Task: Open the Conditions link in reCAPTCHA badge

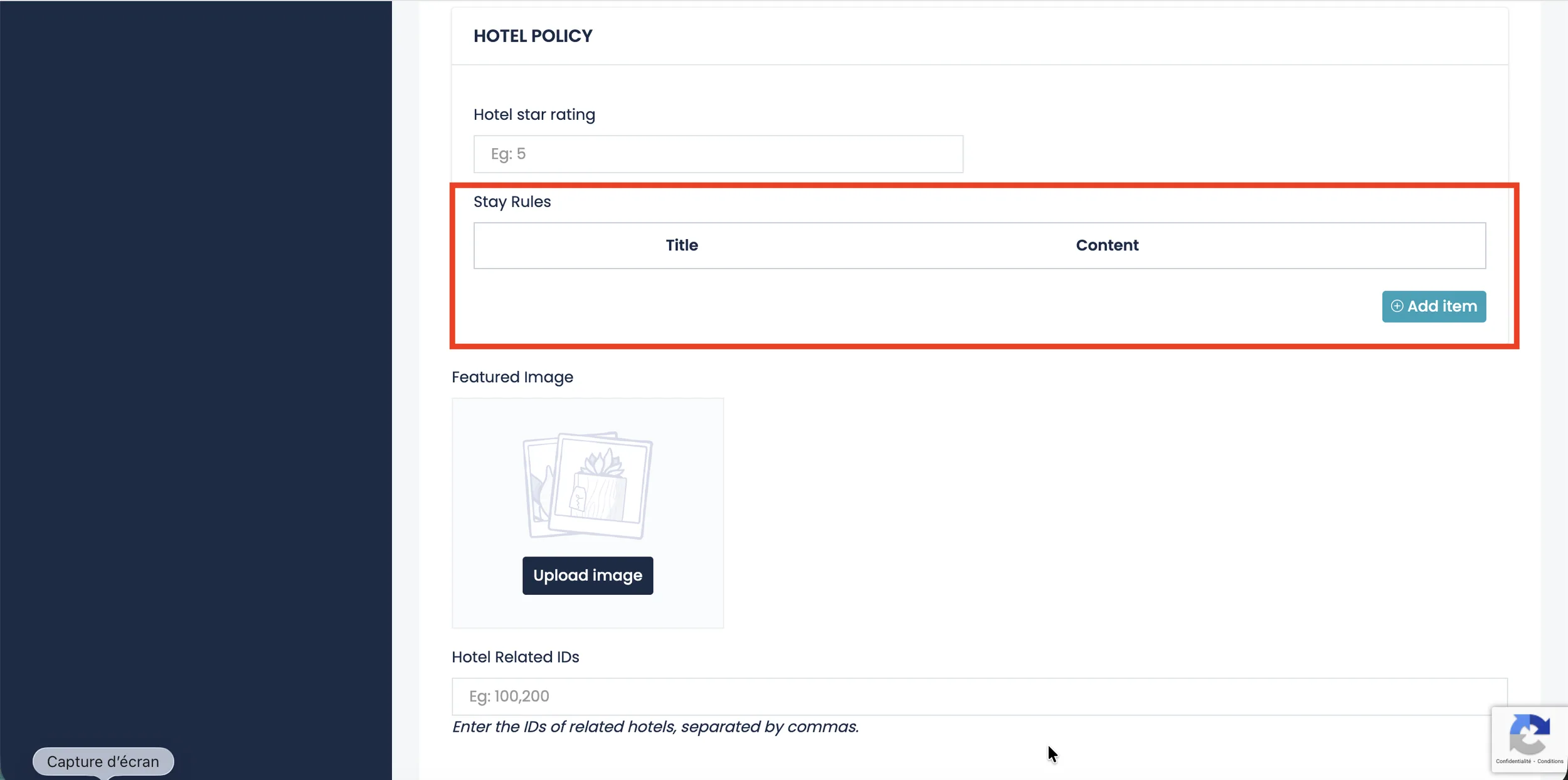Action: (1550, 761)
